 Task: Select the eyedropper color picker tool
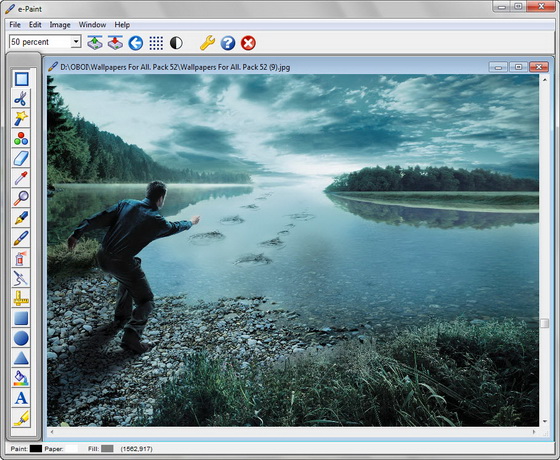tap(21, 178)
